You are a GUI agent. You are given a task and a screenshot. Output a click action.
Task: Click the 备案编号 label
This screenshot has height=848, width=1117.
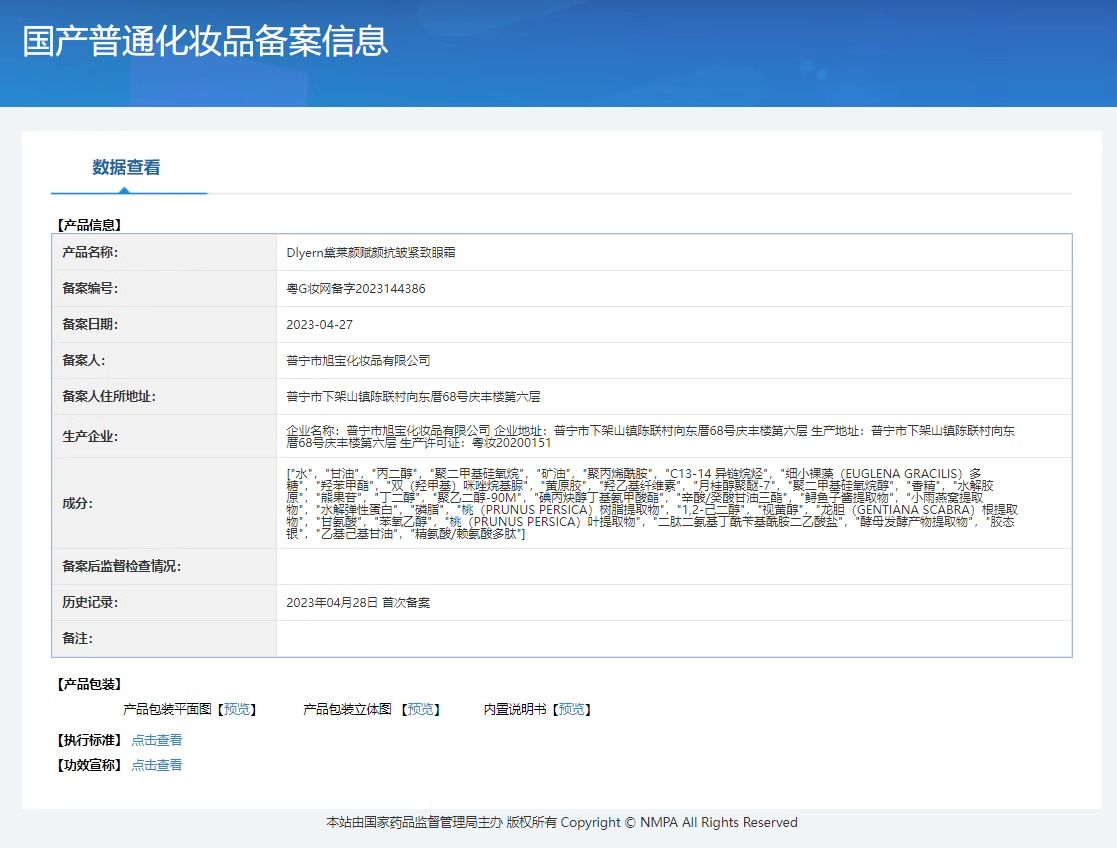[90, 289]
